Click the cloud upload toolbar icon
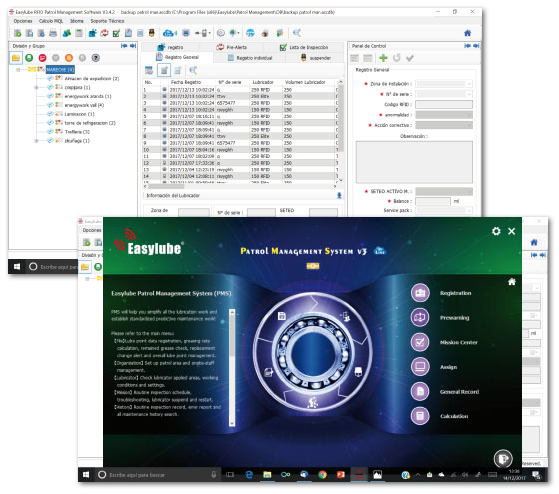559x494 pixels. pyautogui.click(x=169, y=33)
